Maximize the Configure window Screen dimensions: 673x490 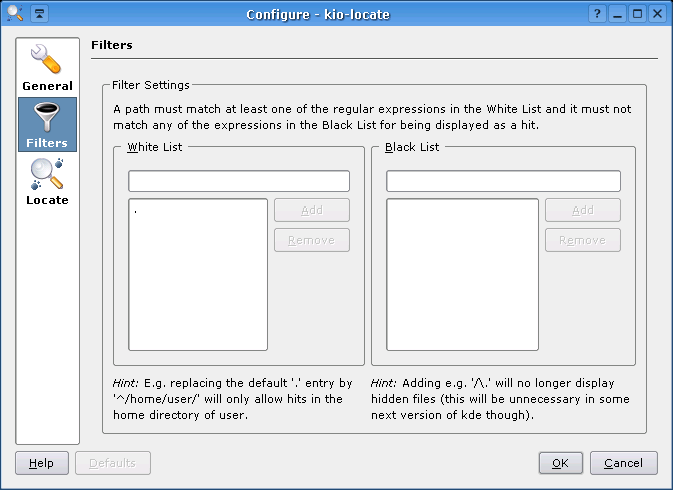637,14
